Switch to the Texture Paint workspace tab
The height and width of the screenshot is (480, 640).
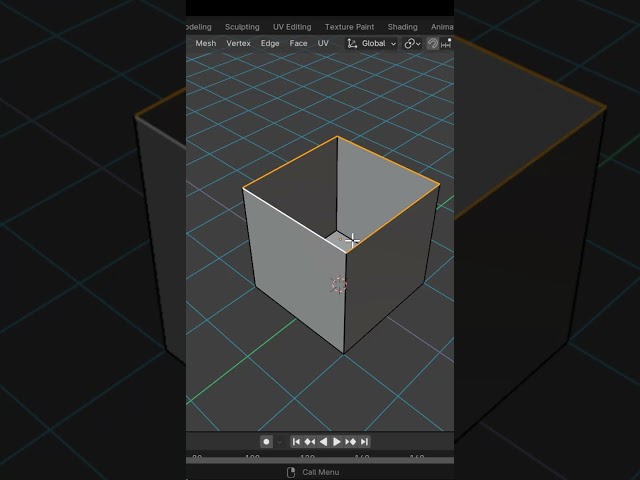click(x=349, y=27)
